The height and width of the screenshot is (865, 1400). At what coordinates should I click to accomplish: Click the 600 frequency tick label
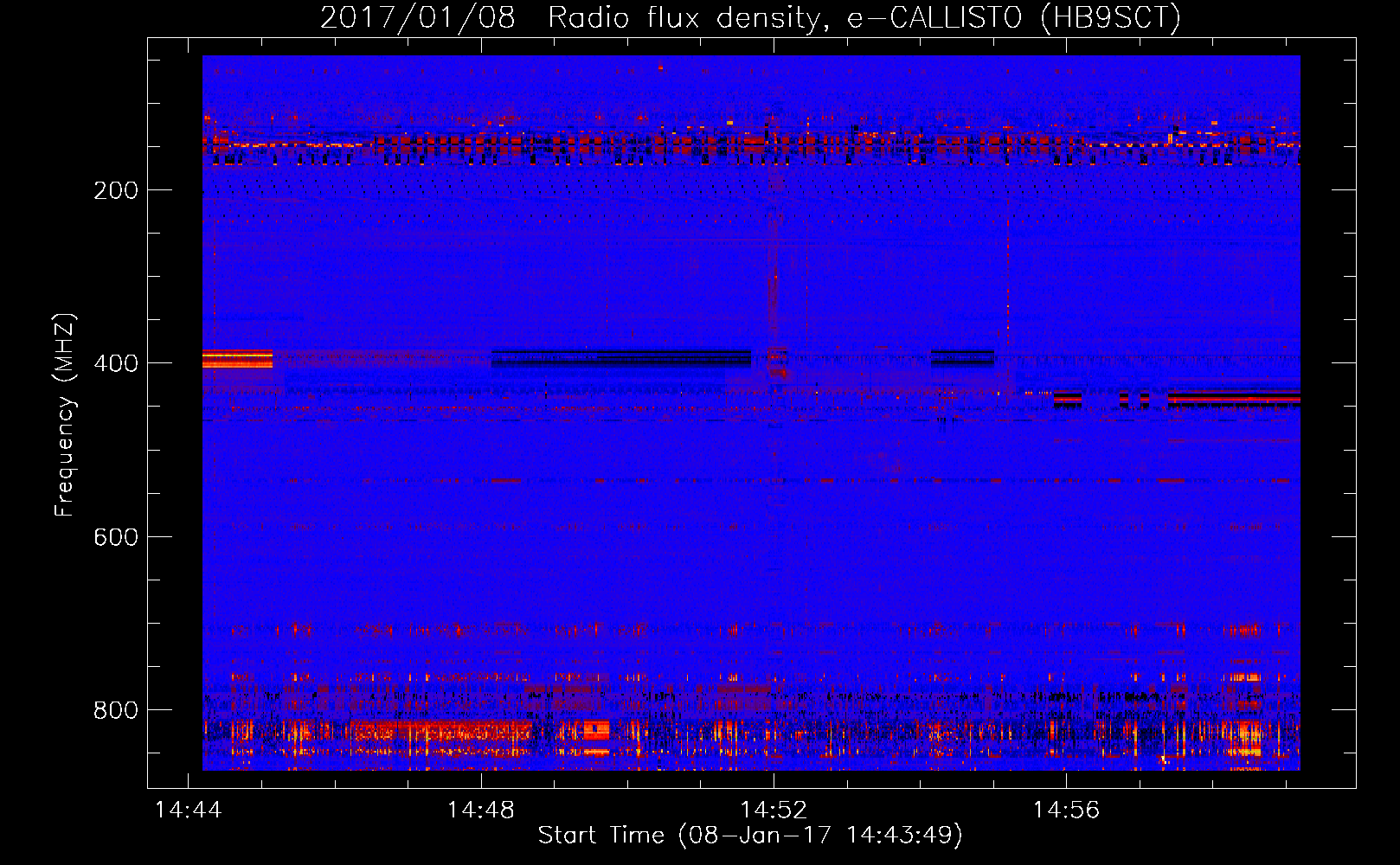(x=116, y=537)
